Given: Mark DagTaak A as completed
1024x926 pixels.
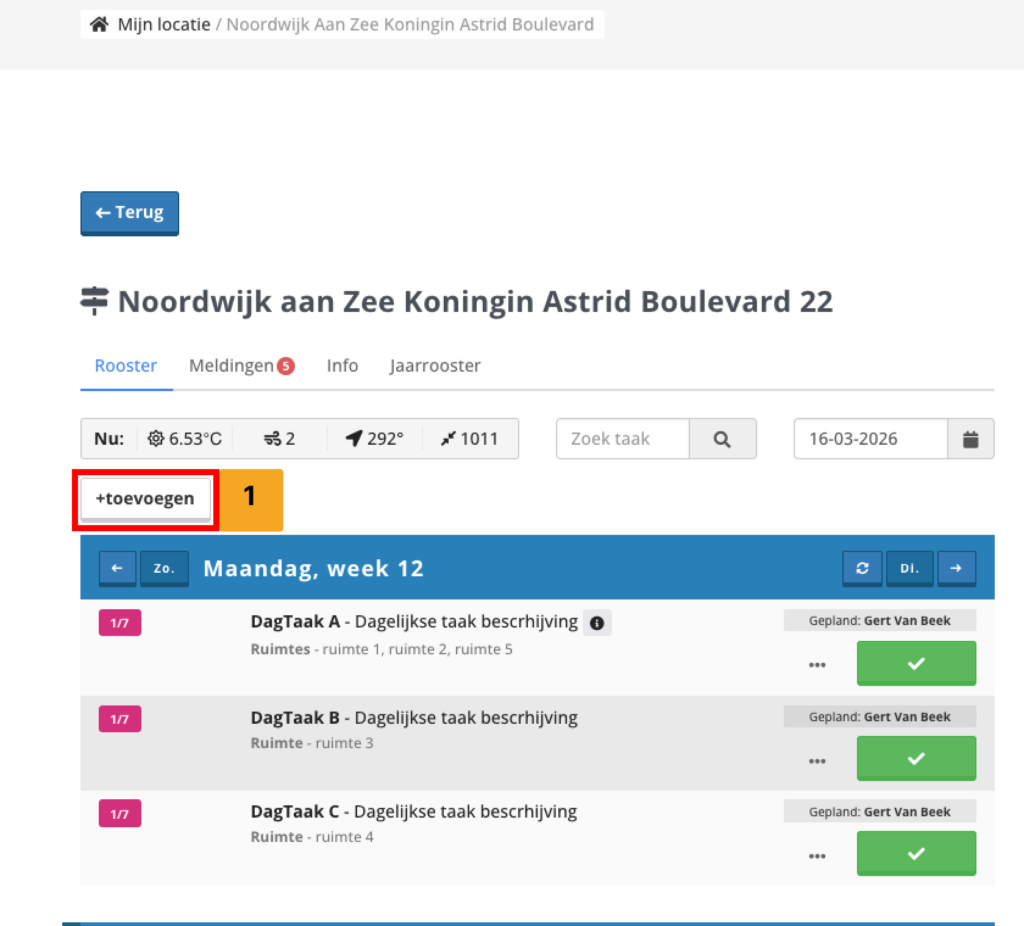Looking at the screenshot, I should (x=916, y=663).
